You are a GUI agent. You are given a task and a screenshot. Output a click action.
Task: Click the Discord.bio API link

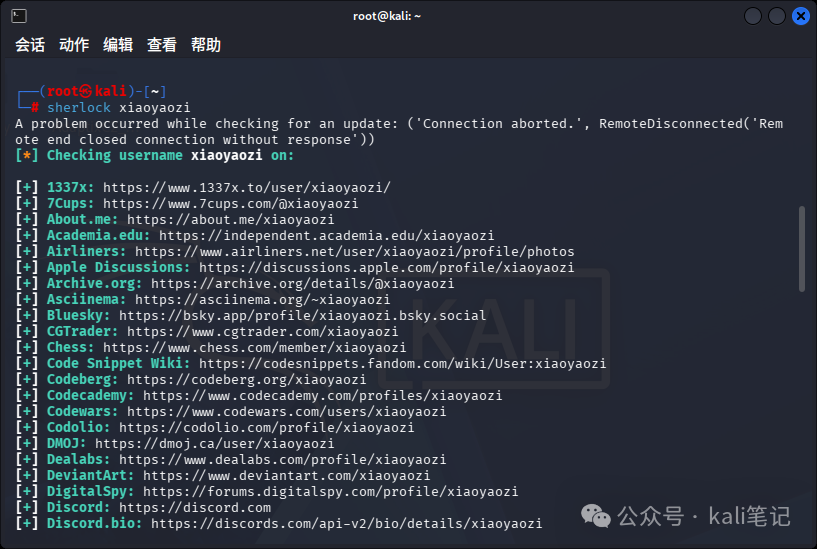(346, 523)
